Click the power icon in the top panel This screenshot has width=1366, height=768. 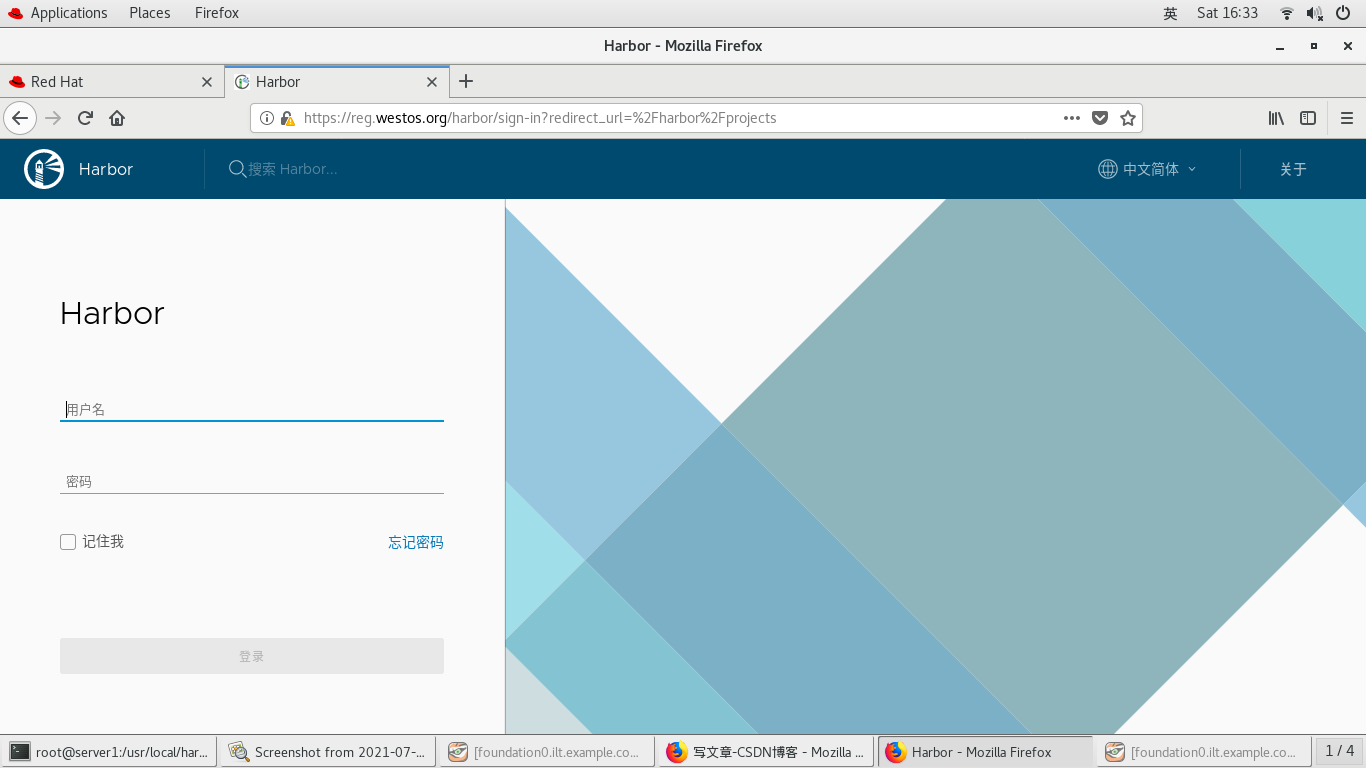click(x=1343, y=13)
